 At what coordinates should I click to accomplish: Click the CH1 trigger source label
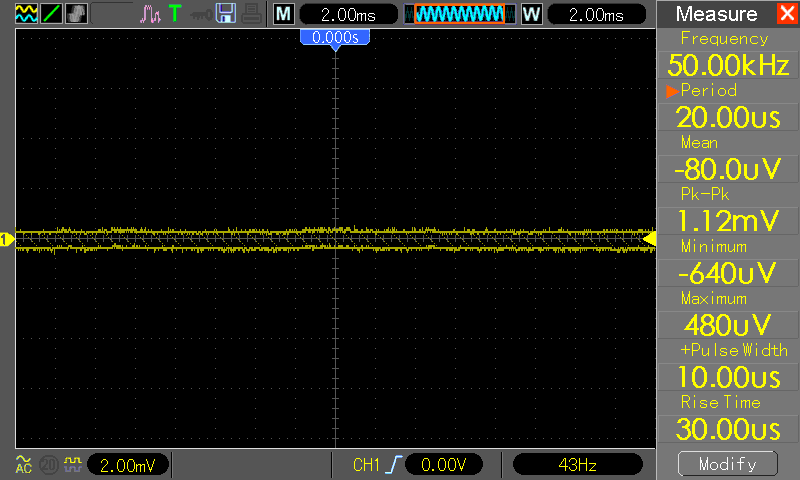pos(366,465)
